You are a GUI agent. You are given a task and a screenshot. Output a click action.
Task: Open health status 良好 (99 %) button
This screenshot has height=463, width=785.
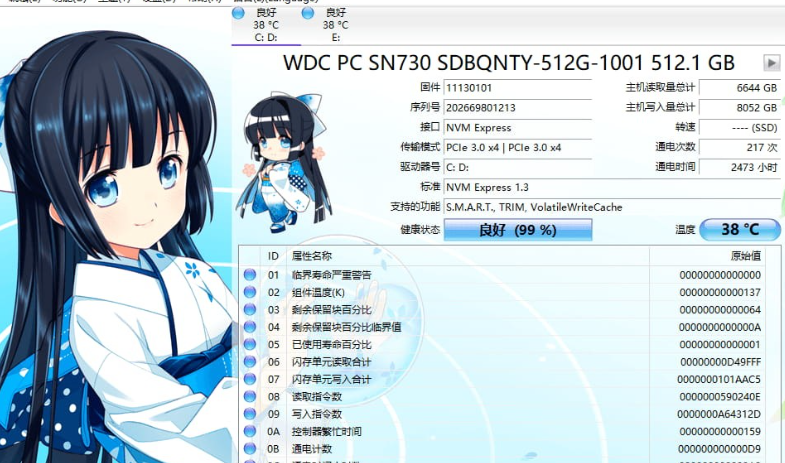coord(518,230)
